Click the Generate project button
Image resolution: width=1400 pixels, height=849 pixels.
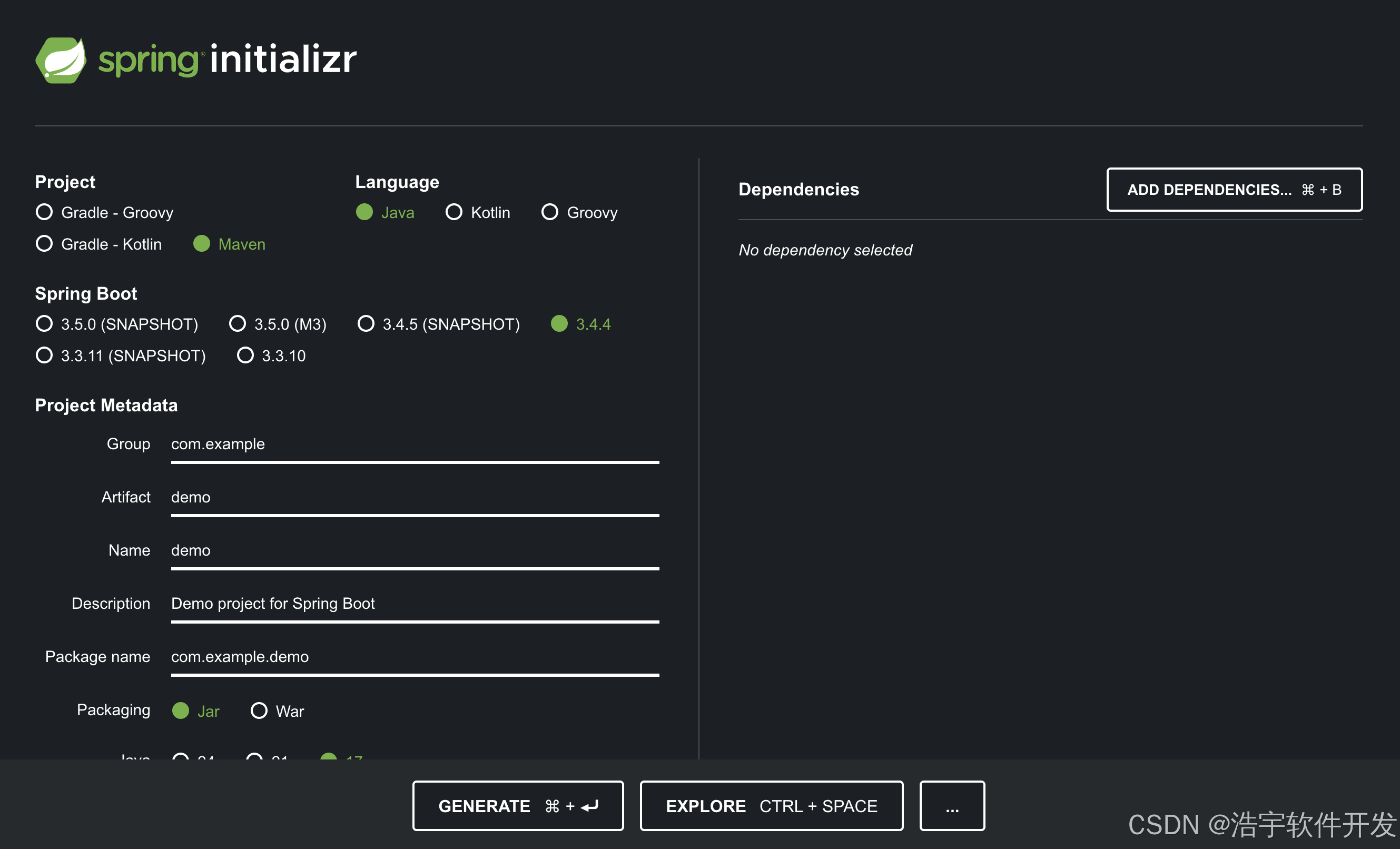[x=518, y=806]
